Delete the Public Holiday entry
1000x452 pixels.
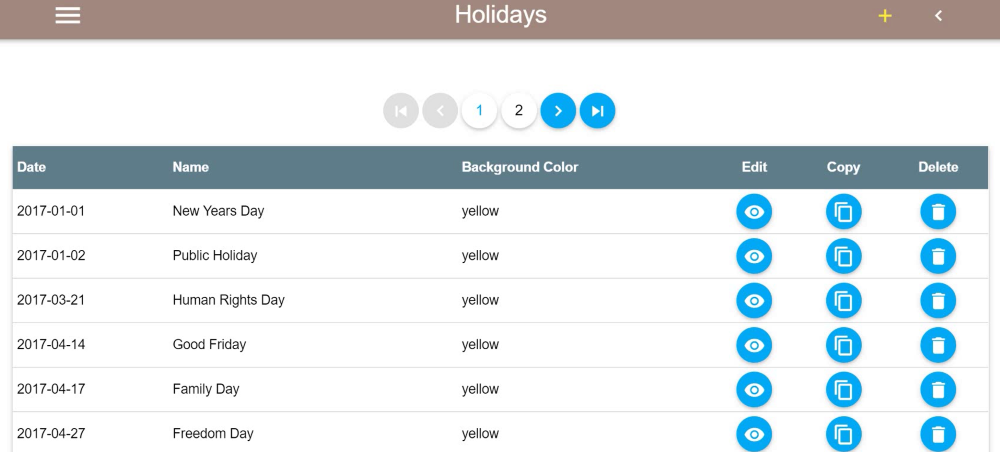point(938,256)
